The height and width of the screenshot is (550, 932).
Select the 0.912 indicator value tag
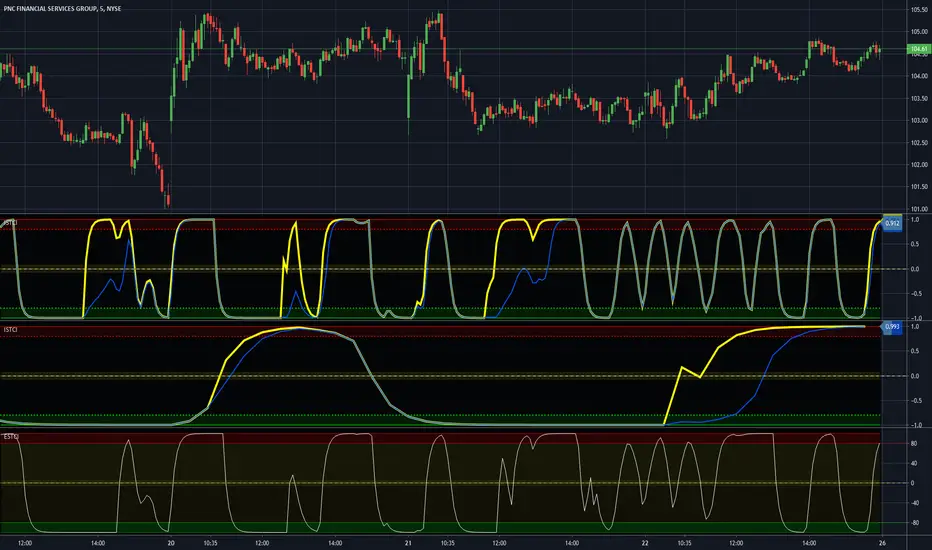click(x=892, y=225)
